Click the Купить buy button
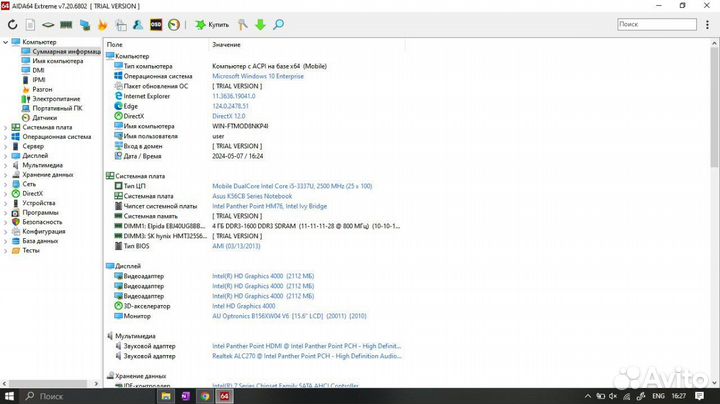The image size is (720, 404). click(x=212, y=25)
